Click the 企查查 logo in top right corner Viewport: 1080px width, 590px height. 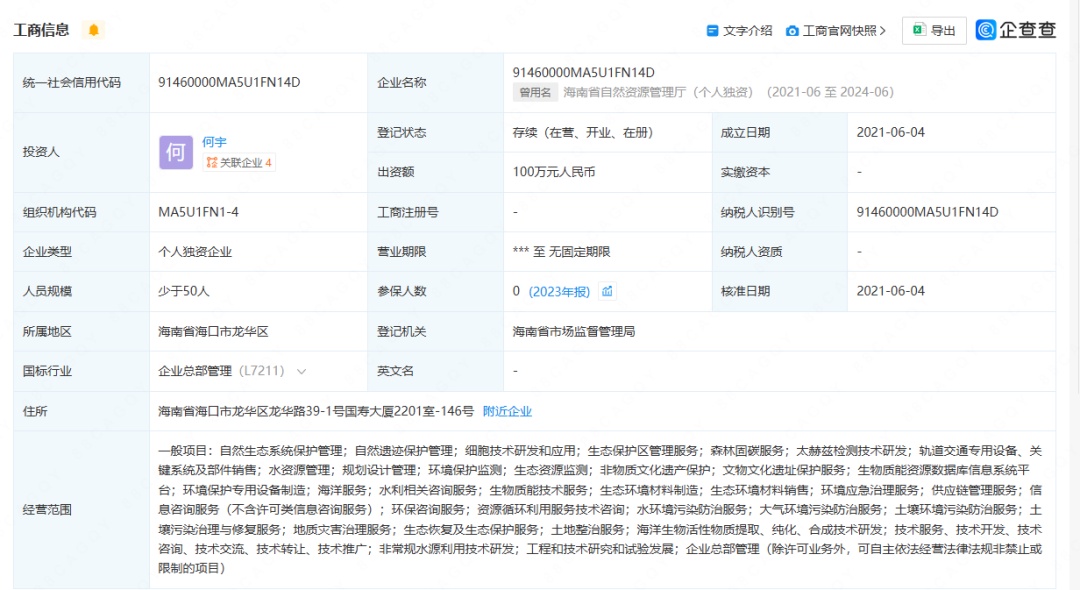point(1018,30)
